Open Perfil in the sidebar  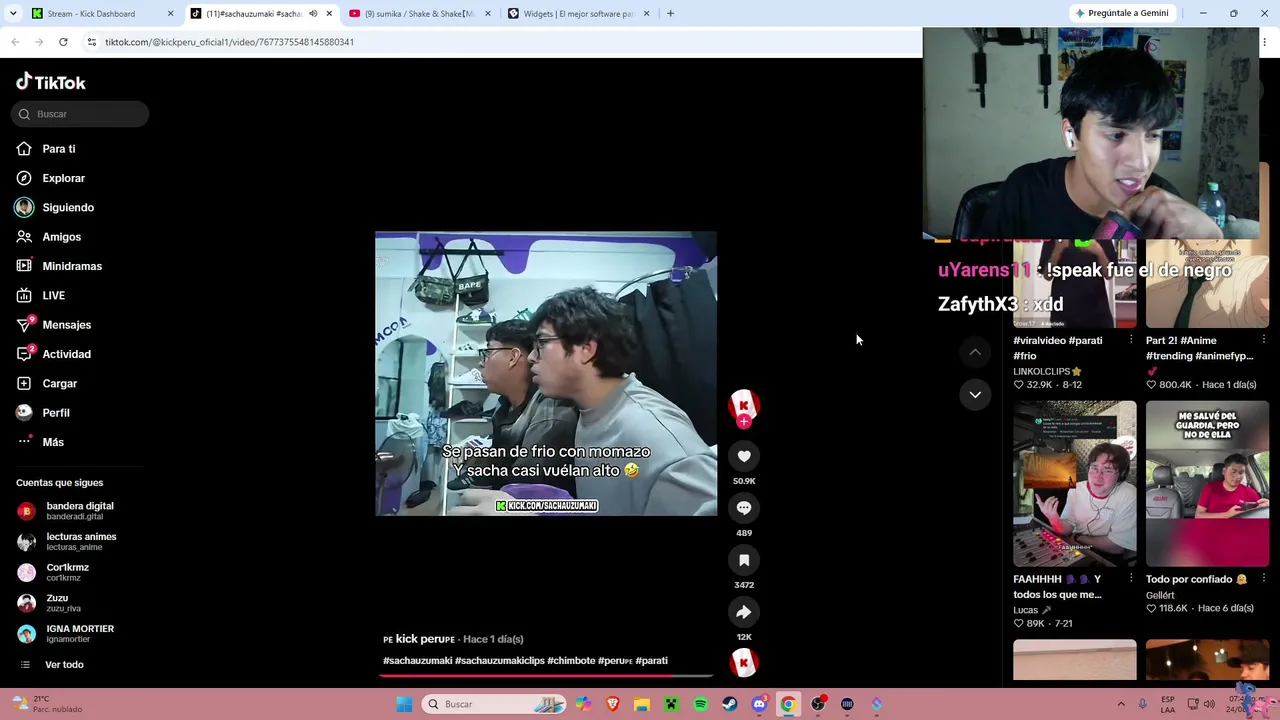point(56,413)
